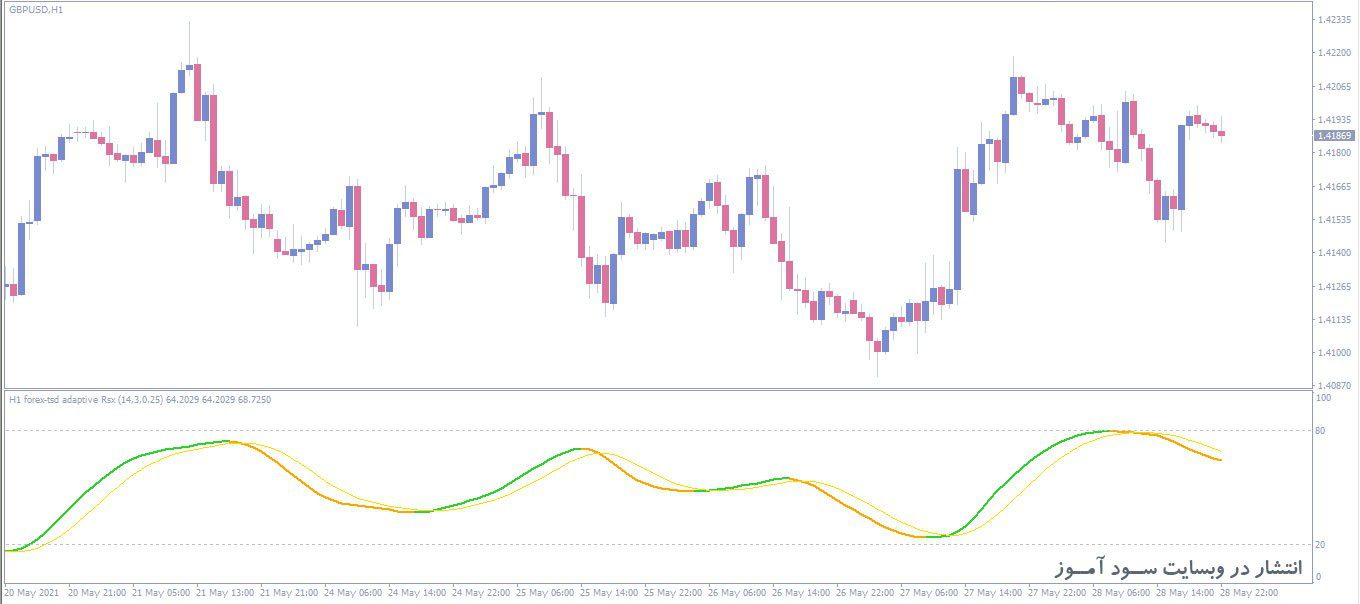Image resolution: width=1360 pixels, height=604 pixels.
Task: Click the lowest candle near 1.40870
Action: 878,346
